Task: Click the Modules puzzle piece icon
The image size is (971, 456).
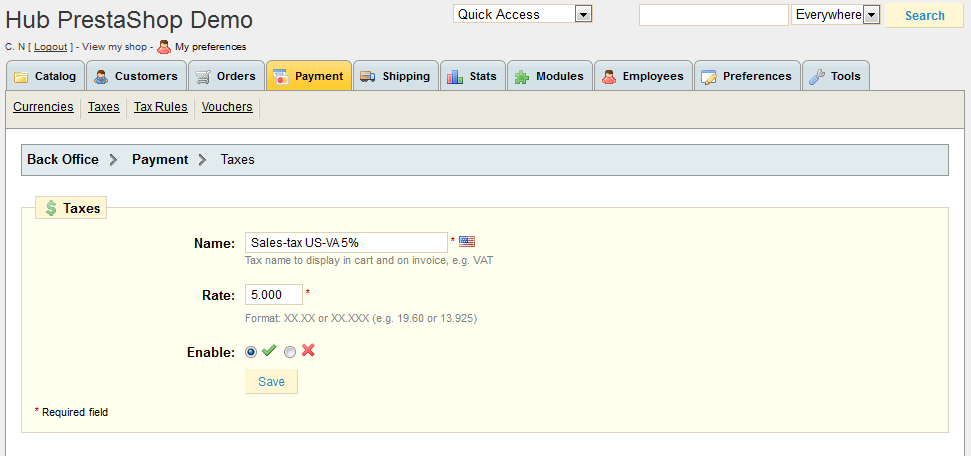Action: [x=522, y=76]
